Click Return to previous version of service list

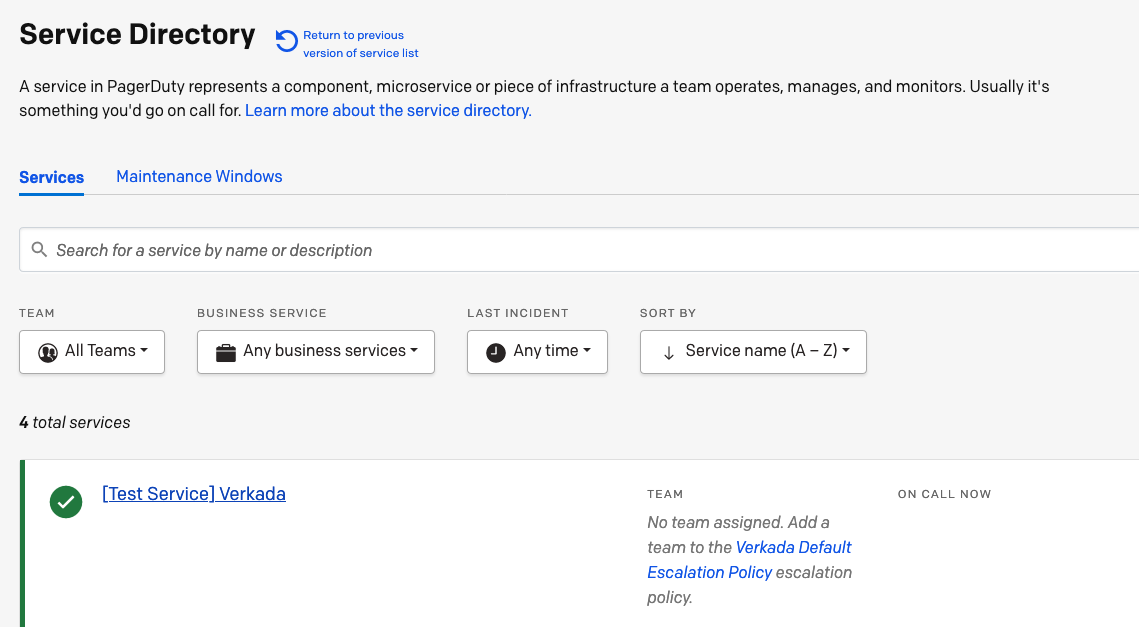pos(360,44)
